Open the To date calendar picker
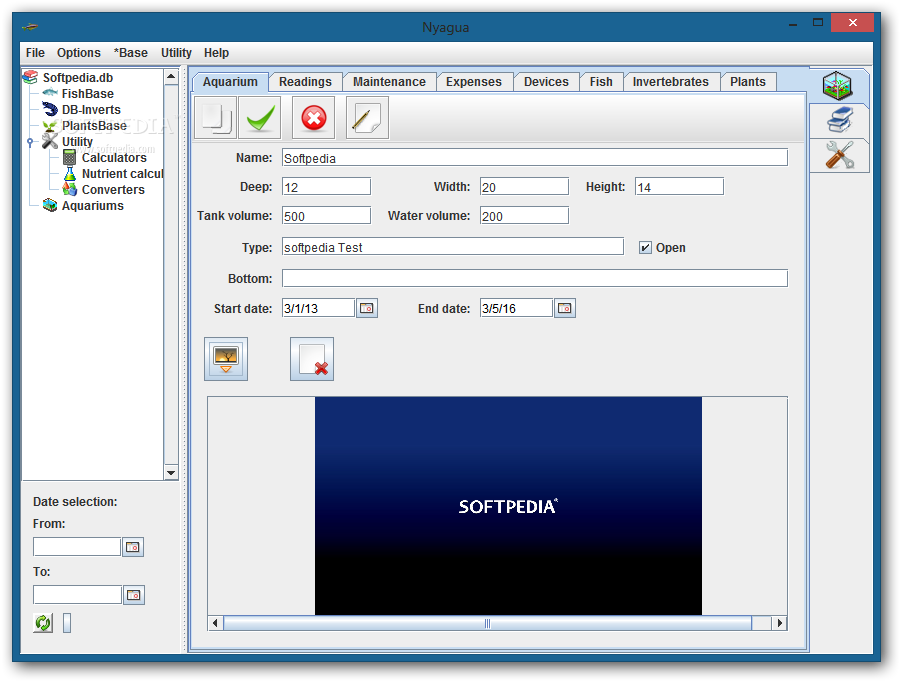 (133, 595)
